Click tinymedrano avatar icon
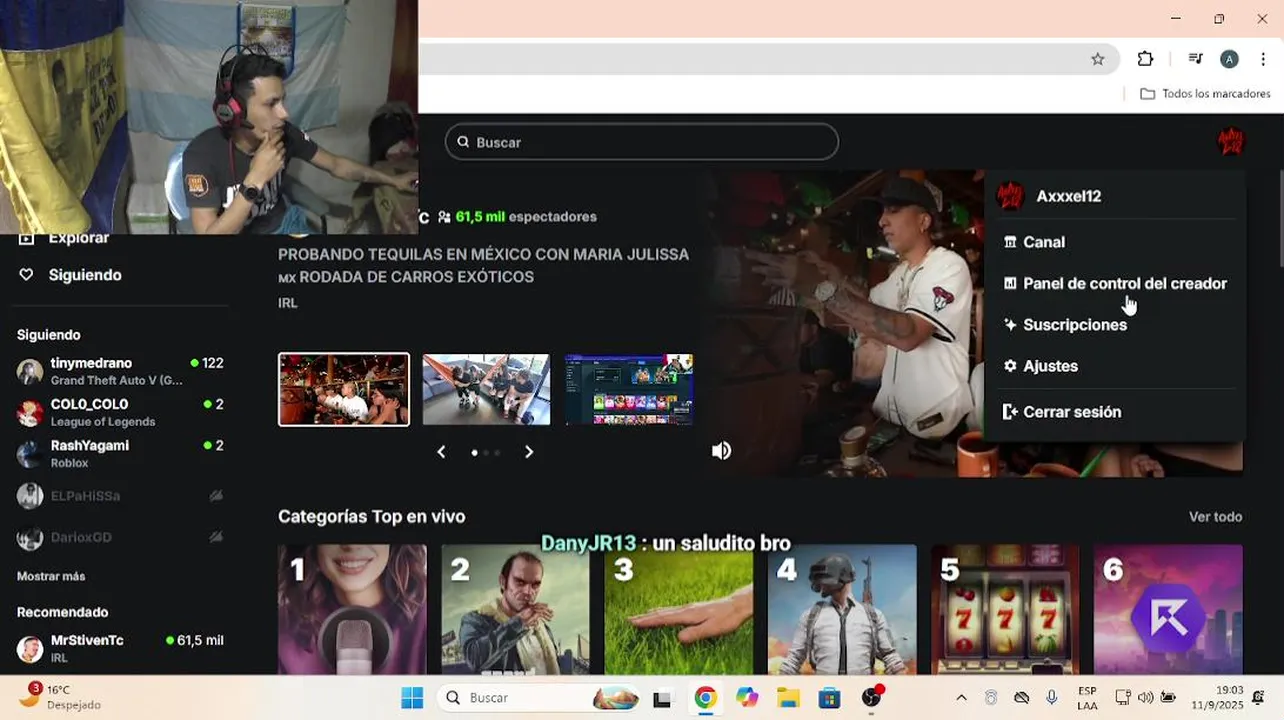This screenshot has width=1284, height=720. click(30, 372)
